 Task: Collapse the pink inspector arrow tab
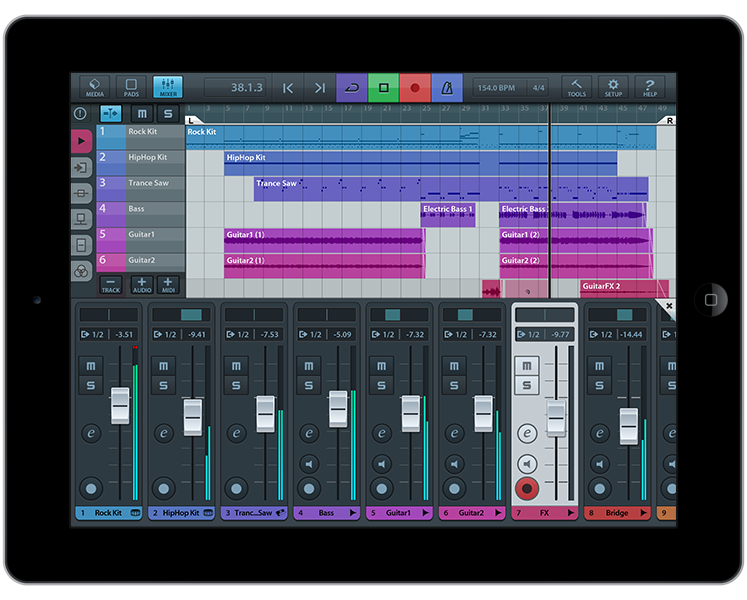(81, 141)
